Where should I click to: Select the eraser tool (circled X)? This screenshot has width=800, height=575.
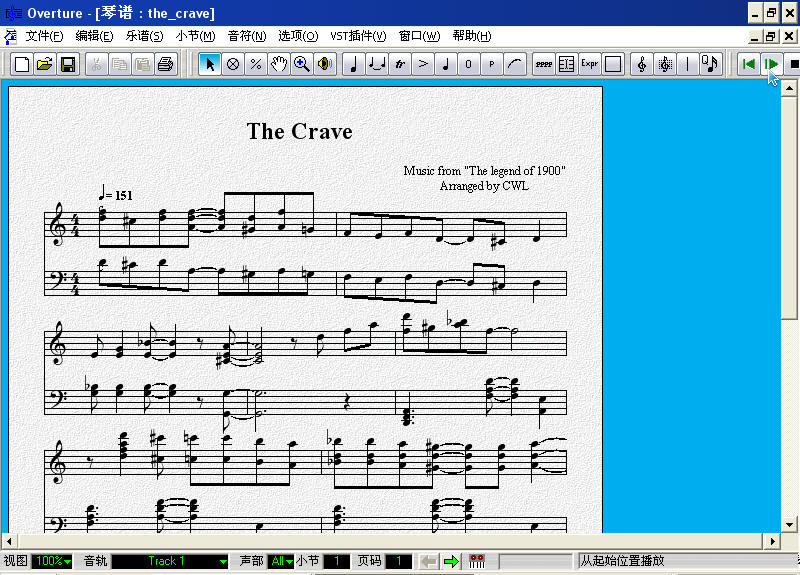click(x=233, y=64)
